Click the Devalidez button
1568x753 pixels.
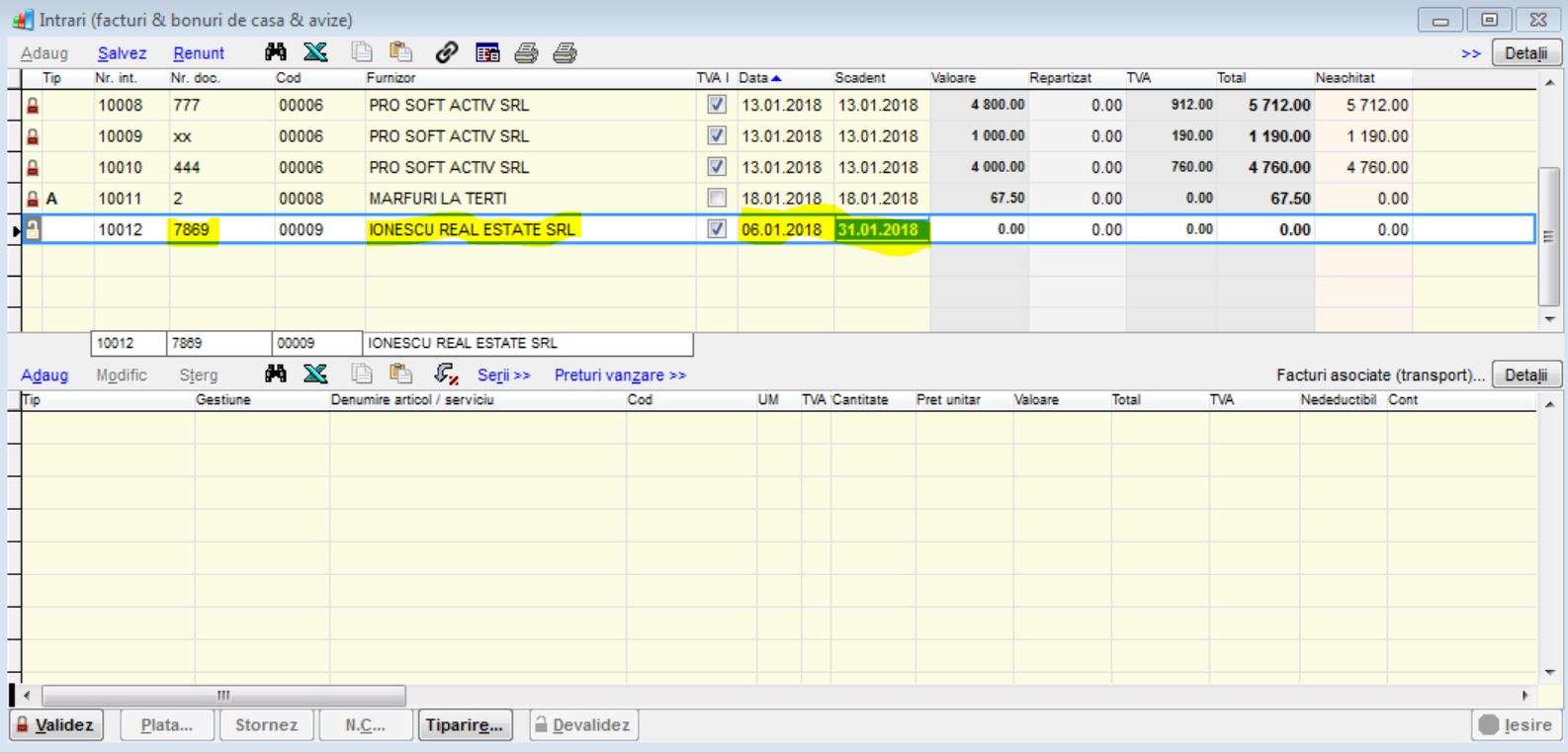[x=582, y=724]
